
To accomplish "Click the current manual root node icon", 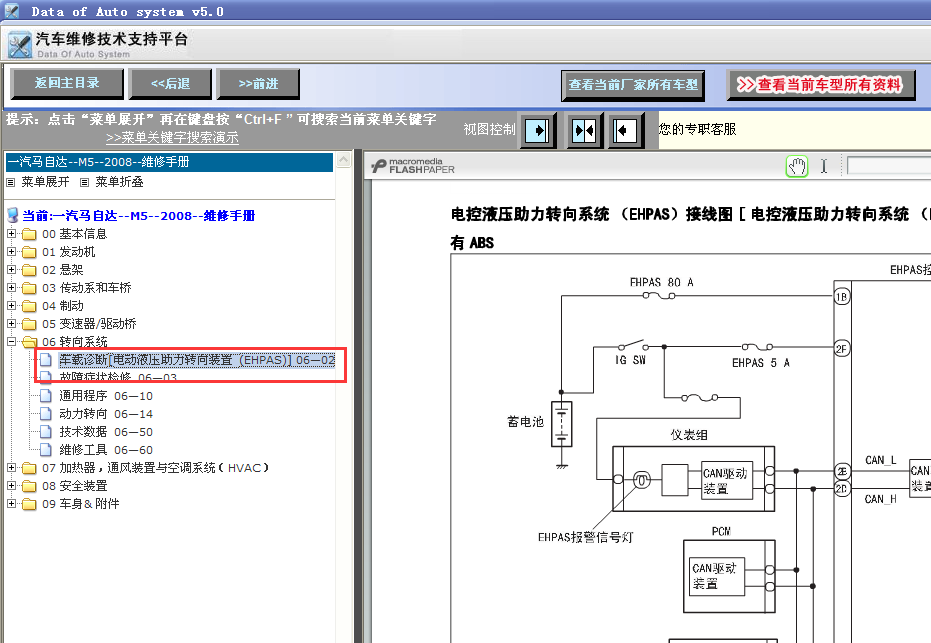I will pos(12,215).
